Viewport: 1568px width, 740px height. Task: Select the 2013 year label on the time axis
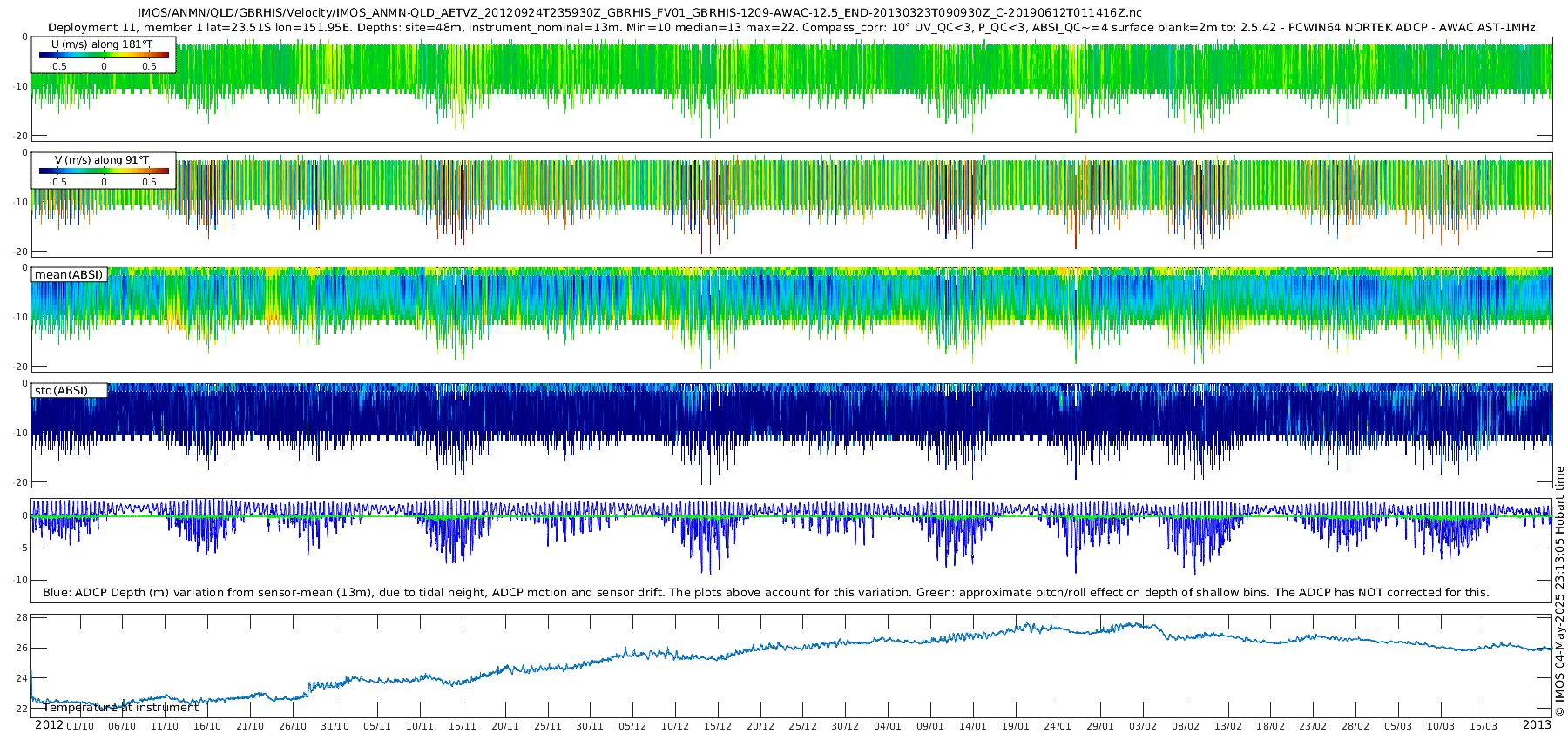pyautogui.click(x=1537, y=725)
